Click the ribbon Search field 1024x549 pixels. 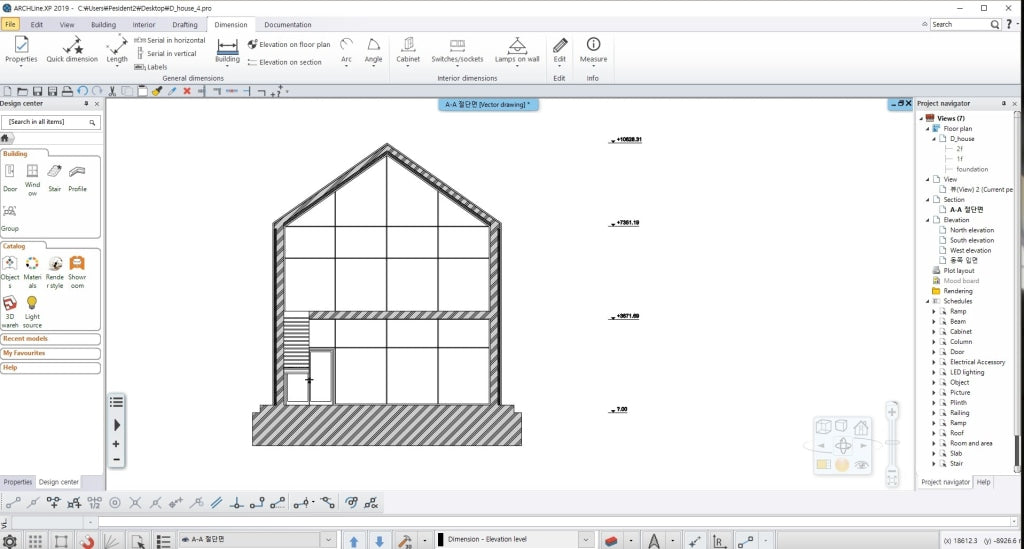click(x=965, y=24)
